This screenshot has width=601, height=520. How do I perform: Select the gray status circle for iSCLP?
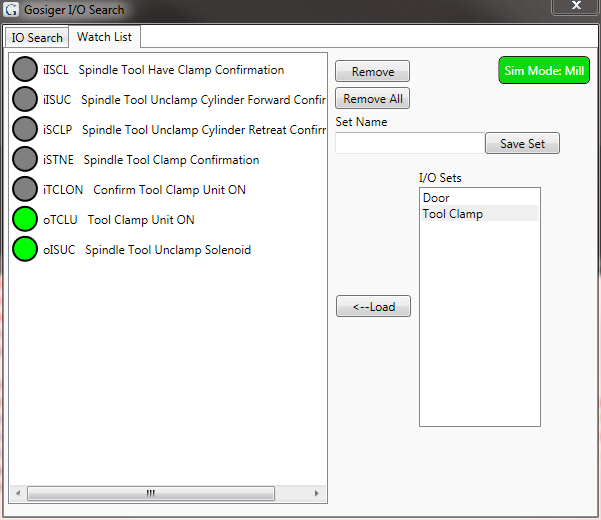25,130
